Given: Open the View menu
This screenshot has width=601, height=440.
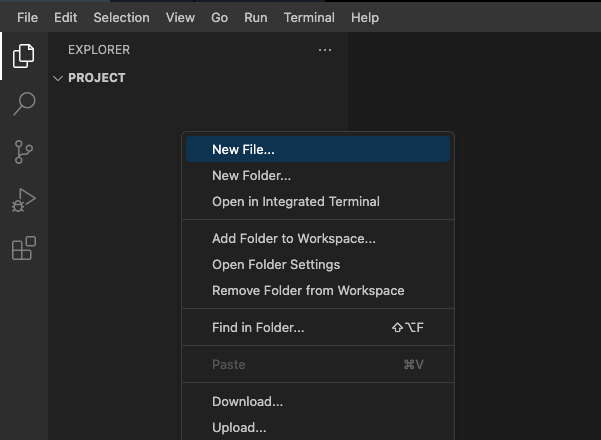Looking at the screenshot, I should click(180, 17).
